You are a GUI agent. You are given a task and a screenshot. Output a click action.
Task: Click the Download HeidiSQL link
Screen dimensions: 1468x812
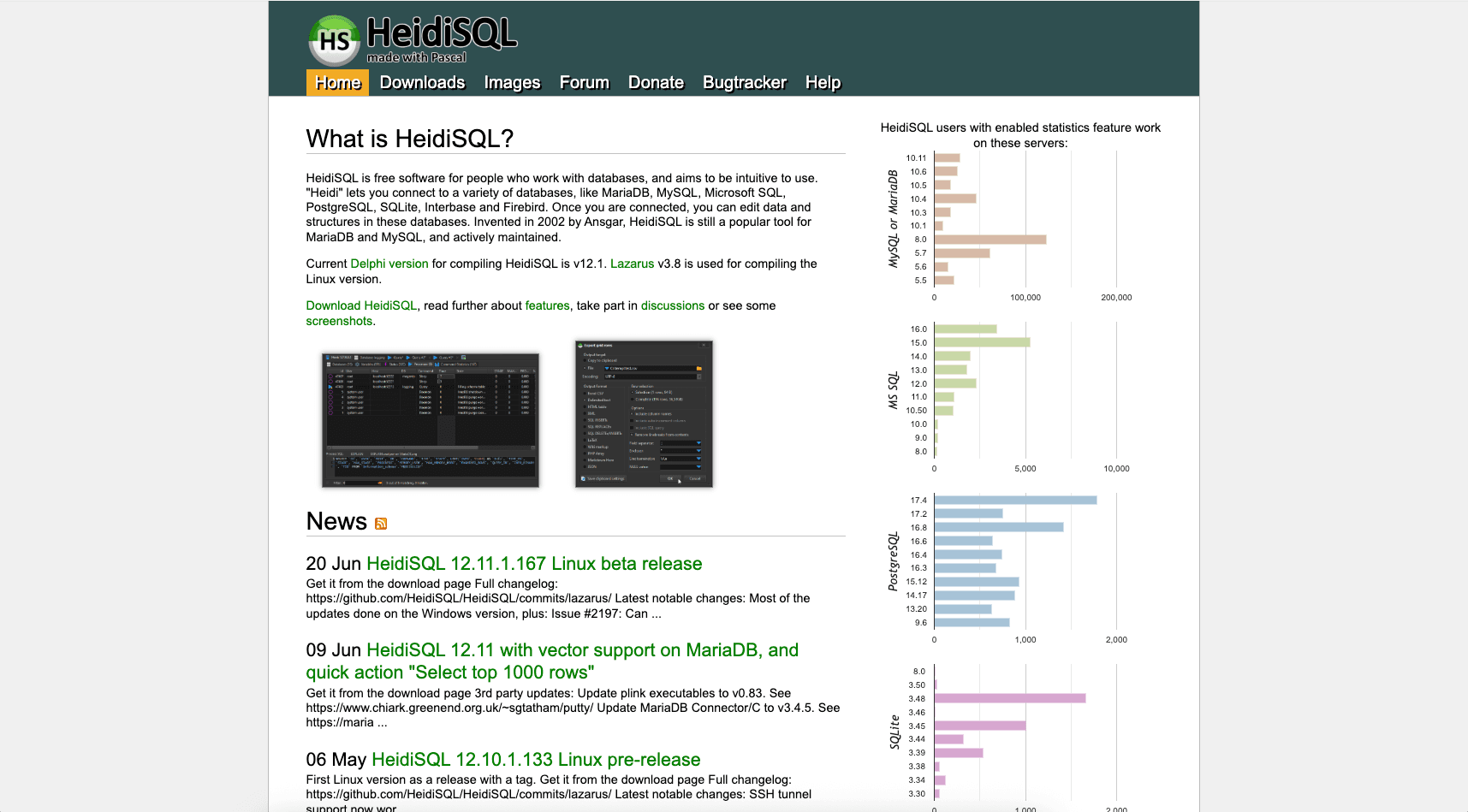361,305
